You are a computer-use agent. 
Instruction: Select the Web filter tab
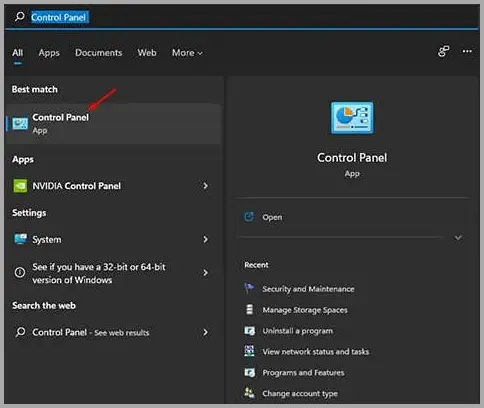tap(147, 53)
